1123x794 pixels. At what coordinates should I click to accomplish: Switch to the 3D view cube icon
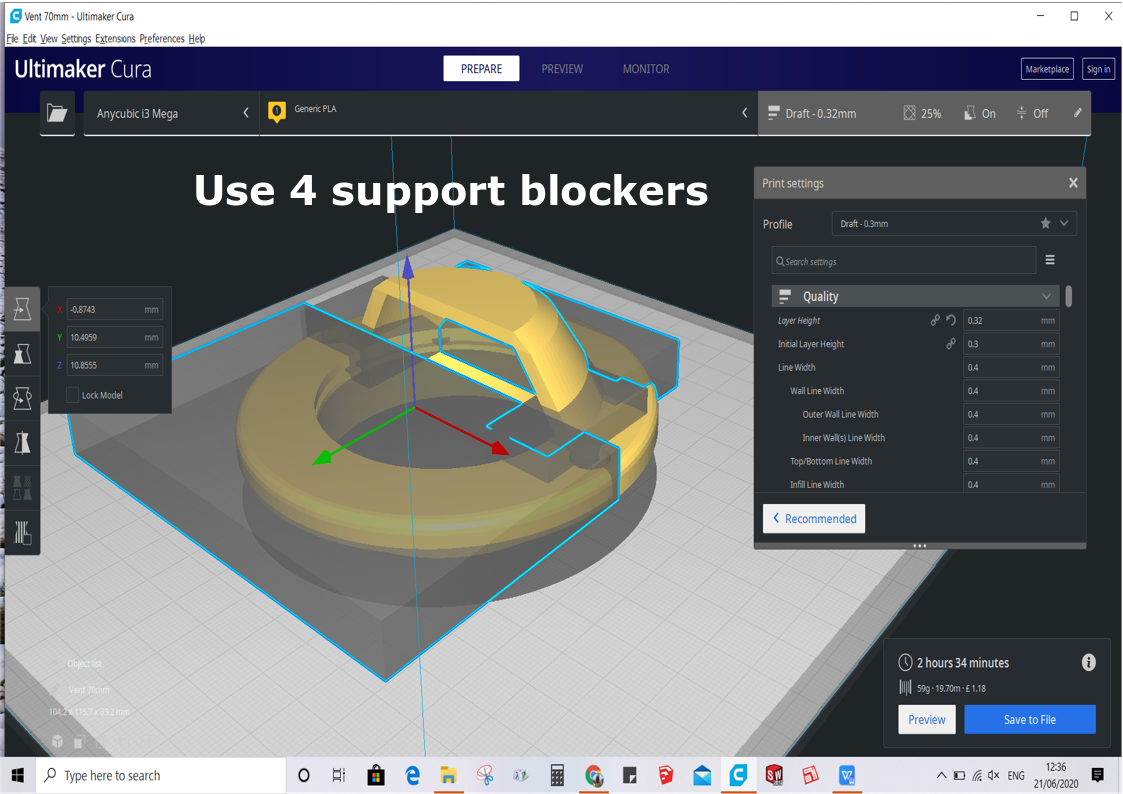(57, 741)
